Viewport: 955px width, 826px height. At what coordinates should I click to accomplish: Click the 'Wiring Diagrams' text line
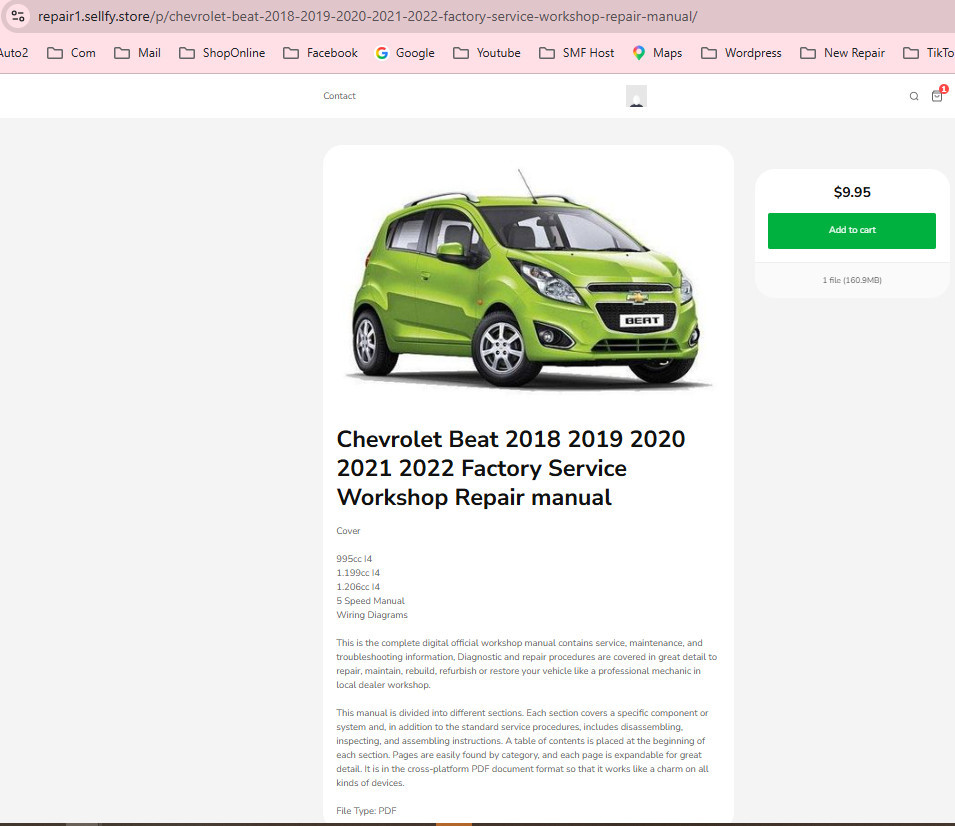coord(372,615)
